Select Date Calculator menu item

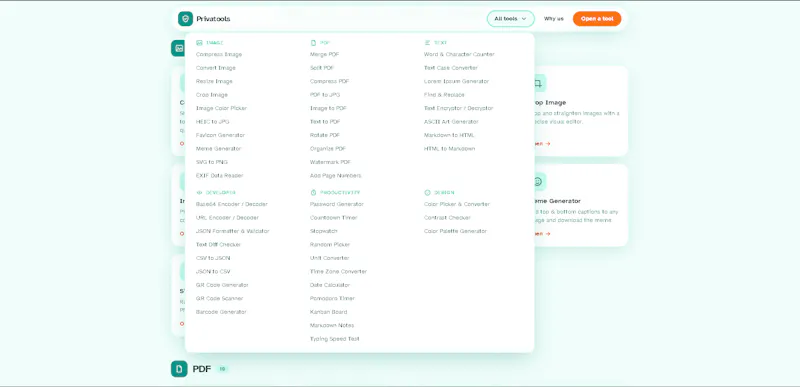coord(330,285)
